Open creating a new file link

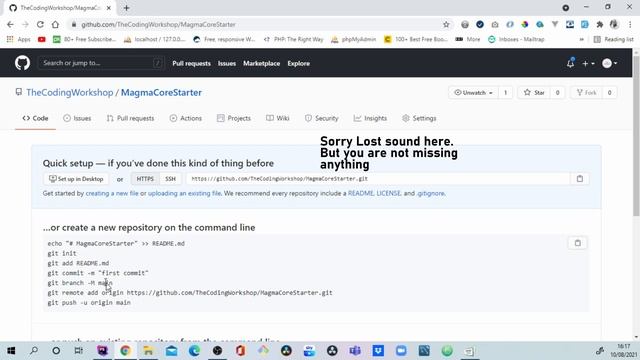click(x=112, y=193)
